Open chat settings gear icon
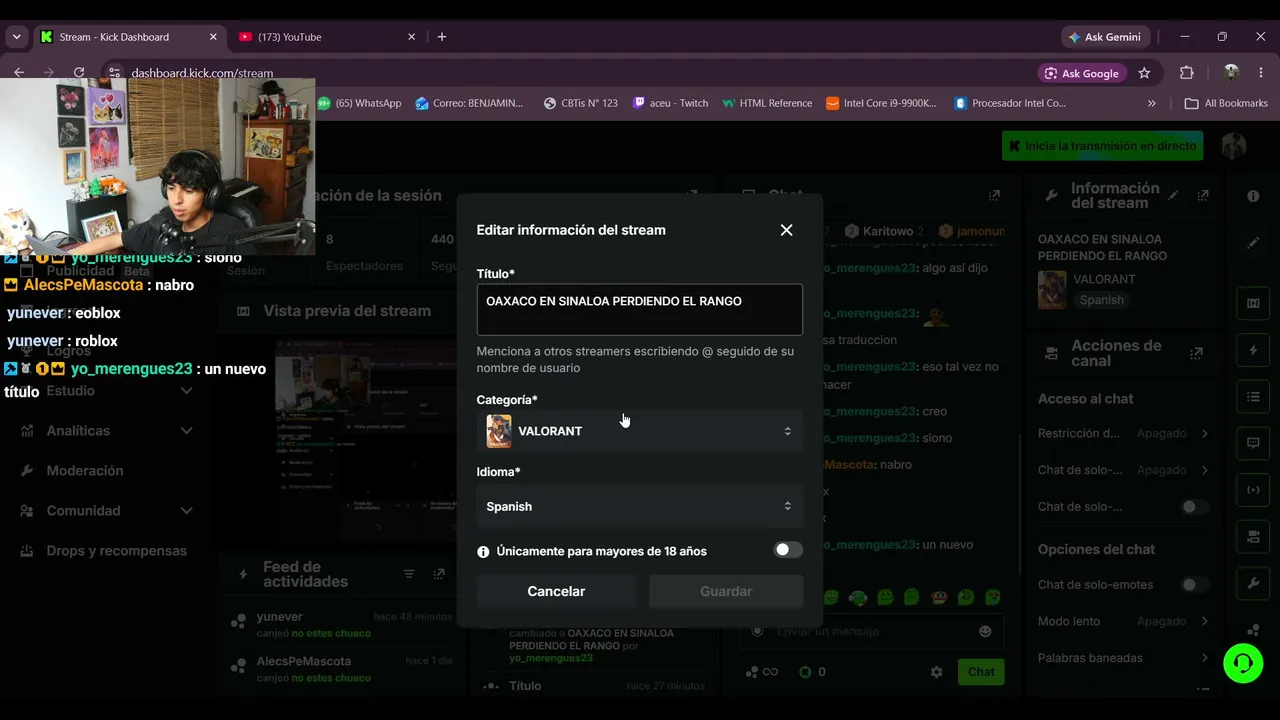This screenshot has height=720, width=1280. click(x=937, y=672)
